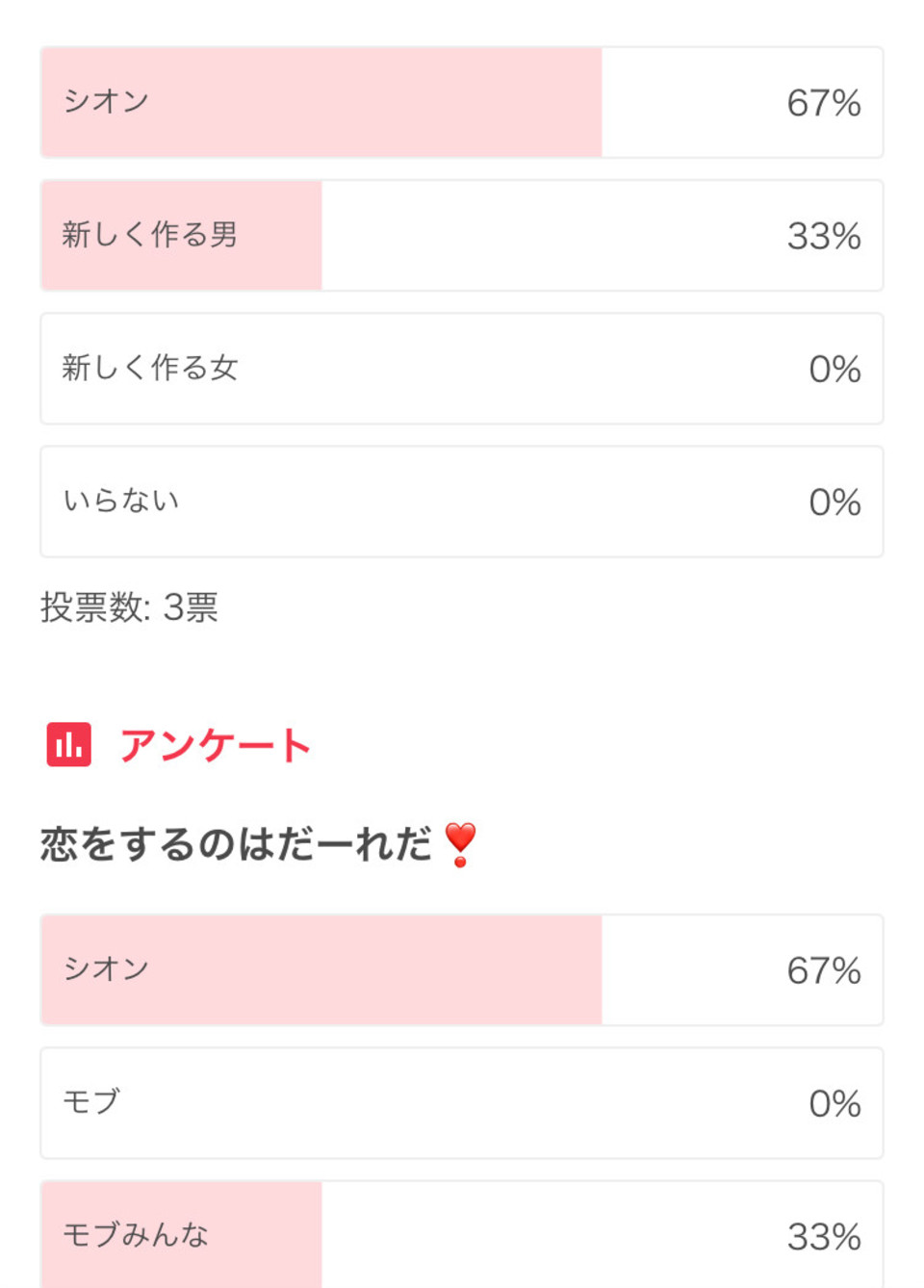Viewport: 924px width, 1288px height.
Task: Click the red bar chart poll icon
Action: 68,744
